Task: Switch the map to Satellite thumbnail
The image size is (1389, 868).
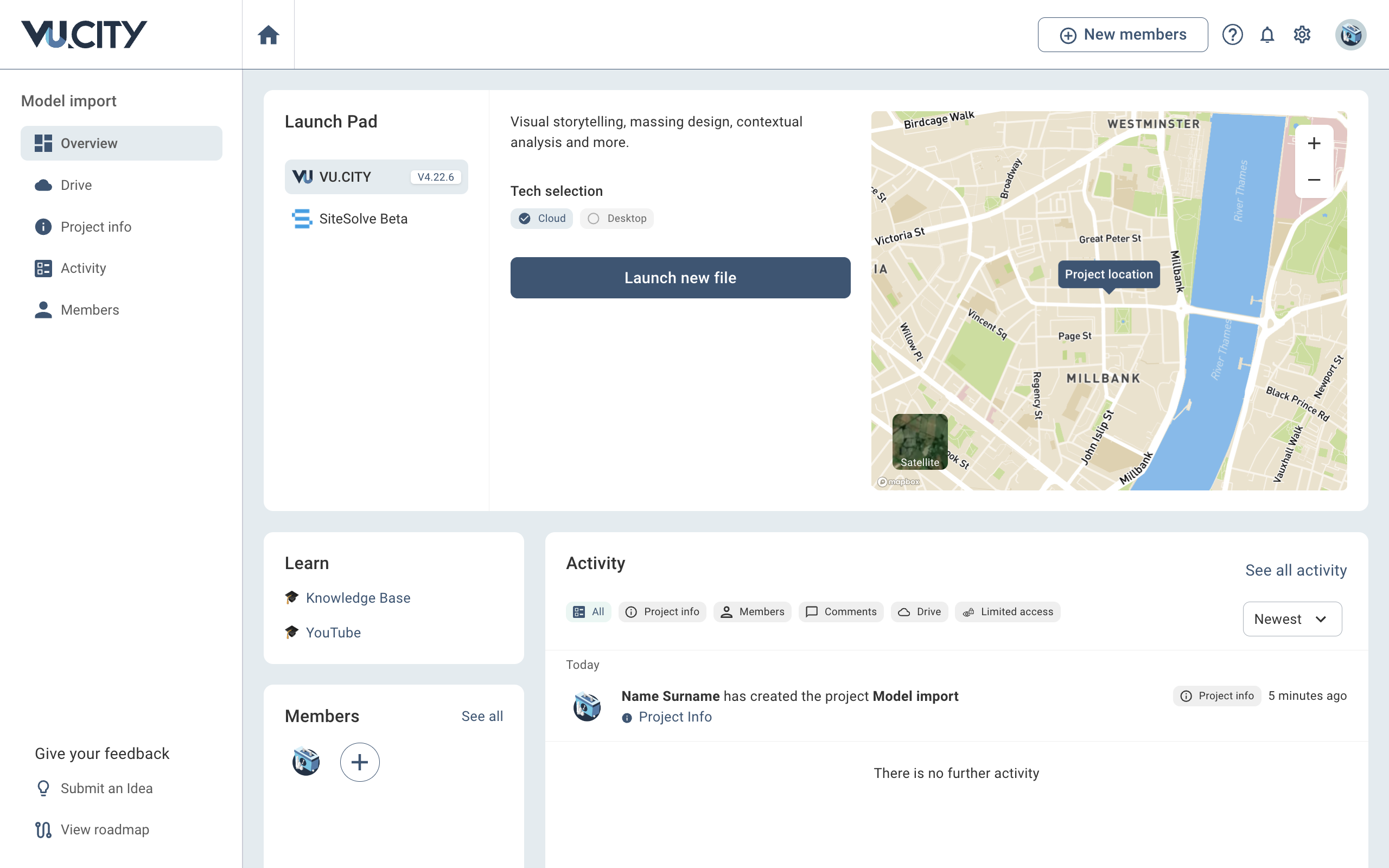Action: coord(920,442)
